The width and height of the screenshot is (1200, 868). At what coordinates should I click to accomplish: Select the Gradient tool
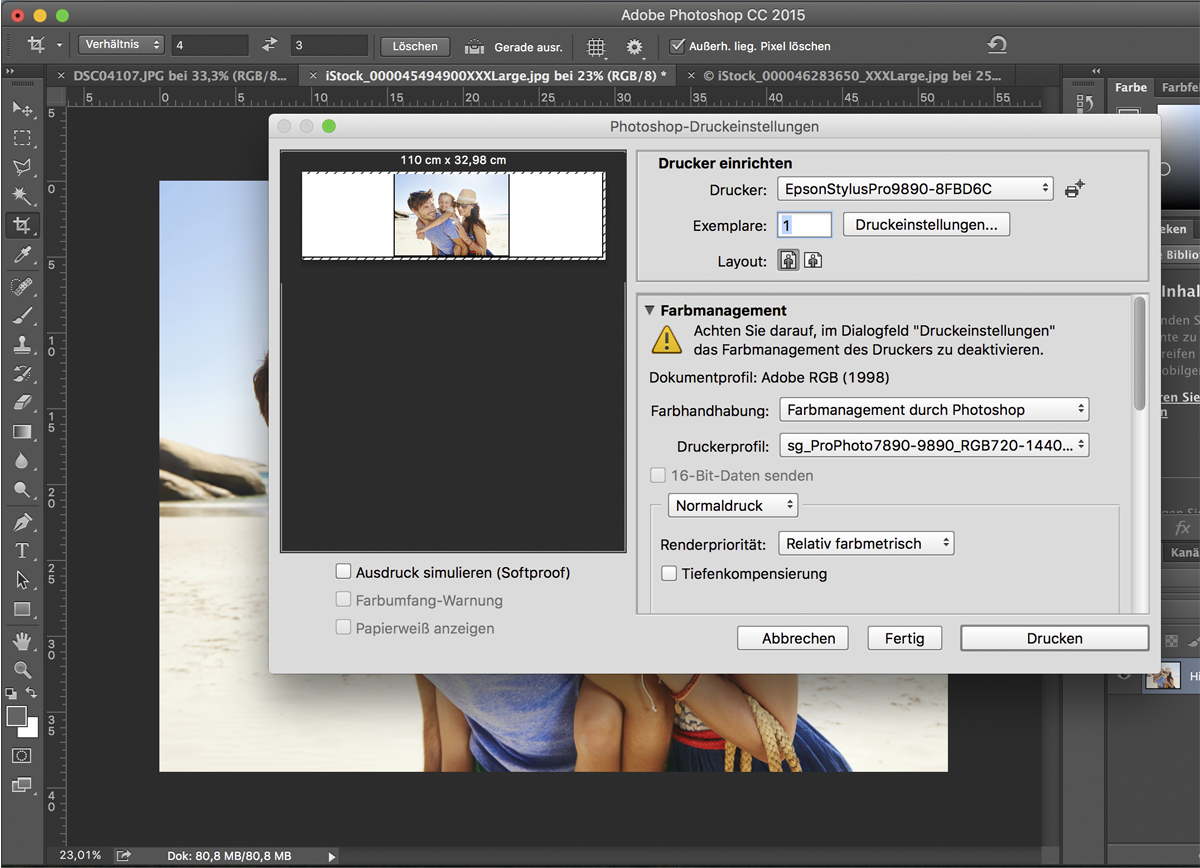[22, 432]
